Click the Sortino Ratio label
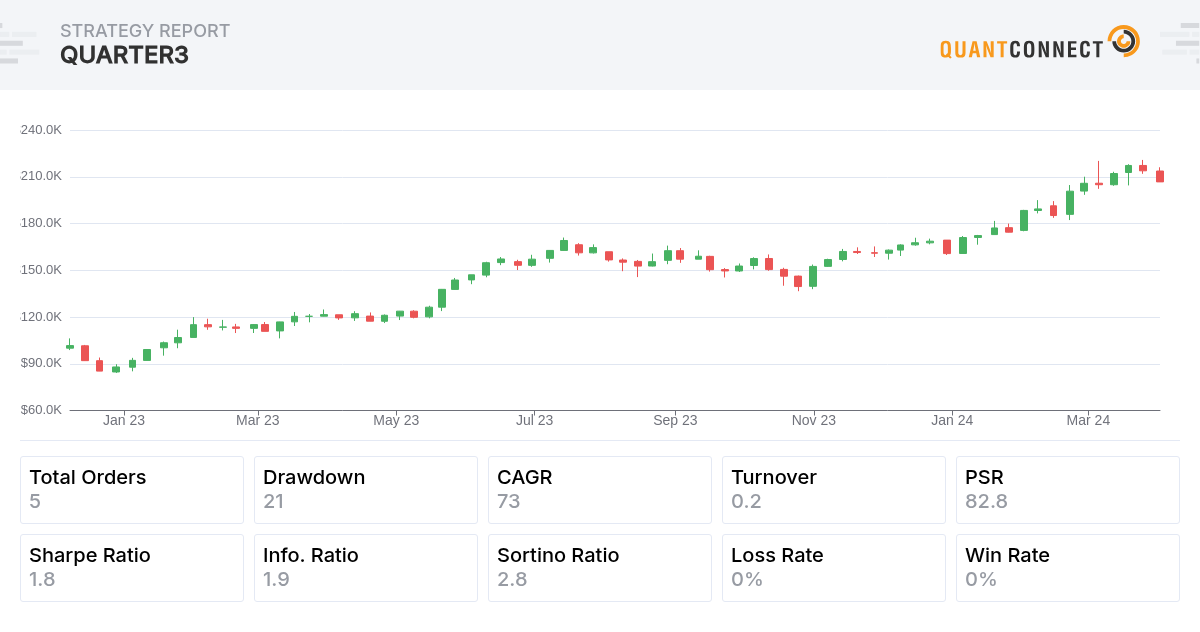The width and height of the screenshot is (1200, 632). pos(558,555)
